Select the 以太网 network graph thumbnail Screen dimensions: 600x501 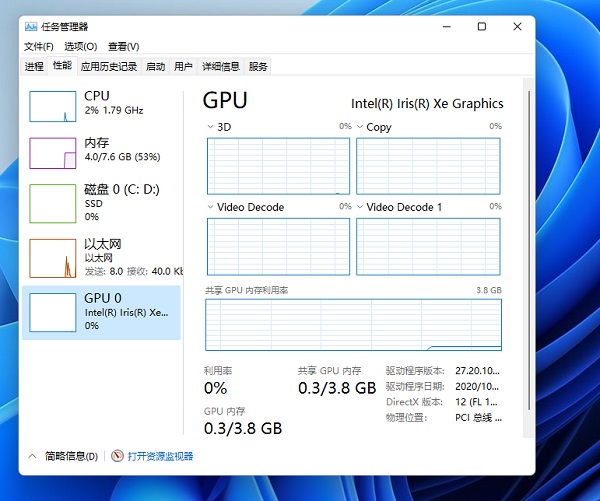53,257
